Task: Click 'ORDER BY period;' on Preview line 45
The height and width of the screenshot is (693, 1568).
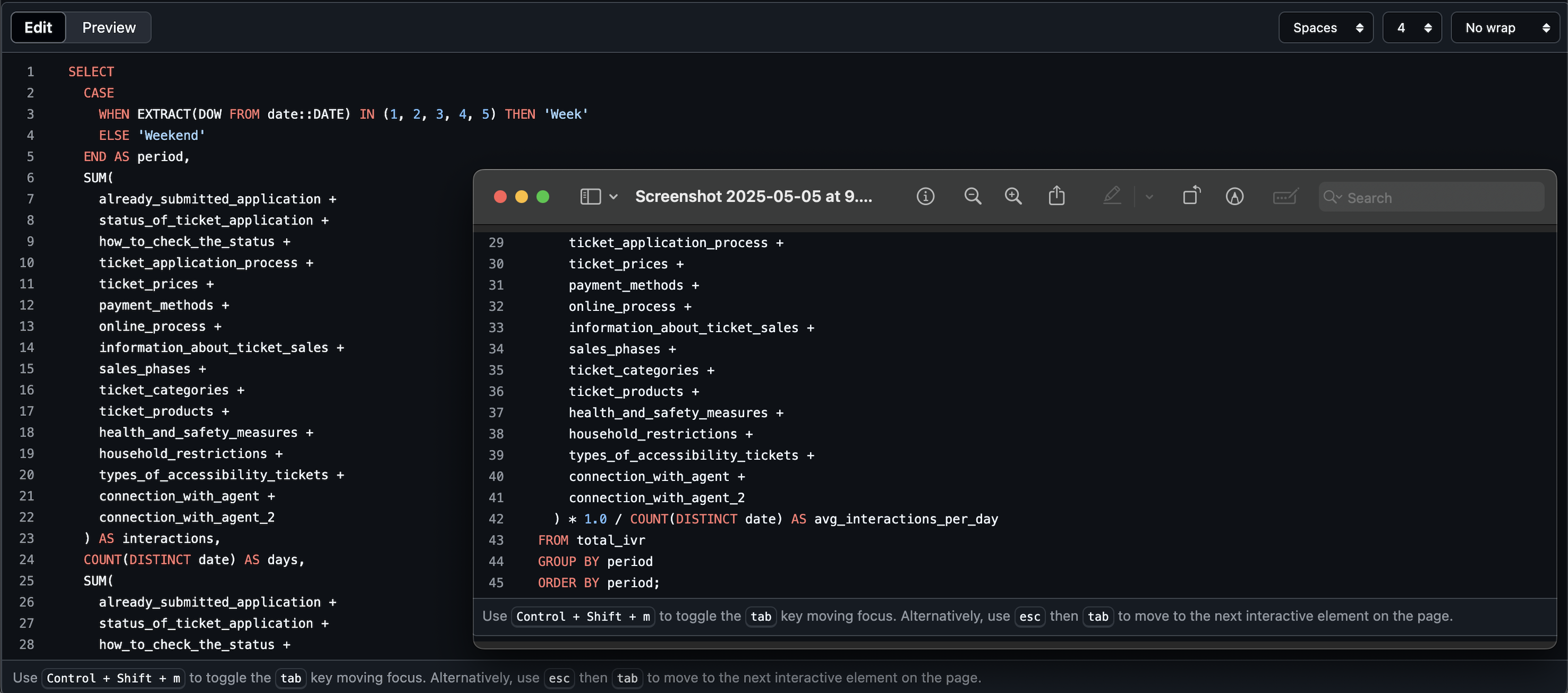Action: point(598,584)
